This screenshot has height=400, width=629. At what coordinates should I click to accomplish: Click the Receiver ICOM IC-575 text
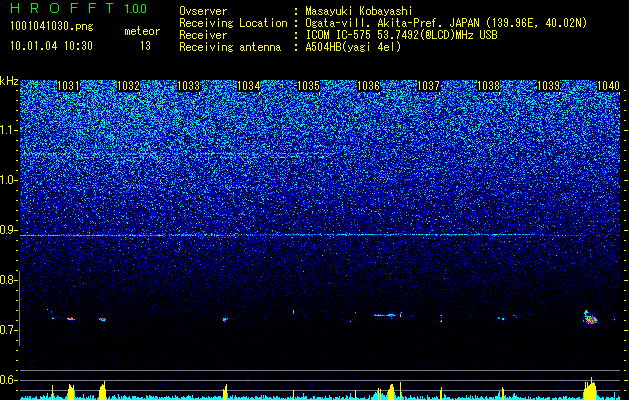[401, 35]
